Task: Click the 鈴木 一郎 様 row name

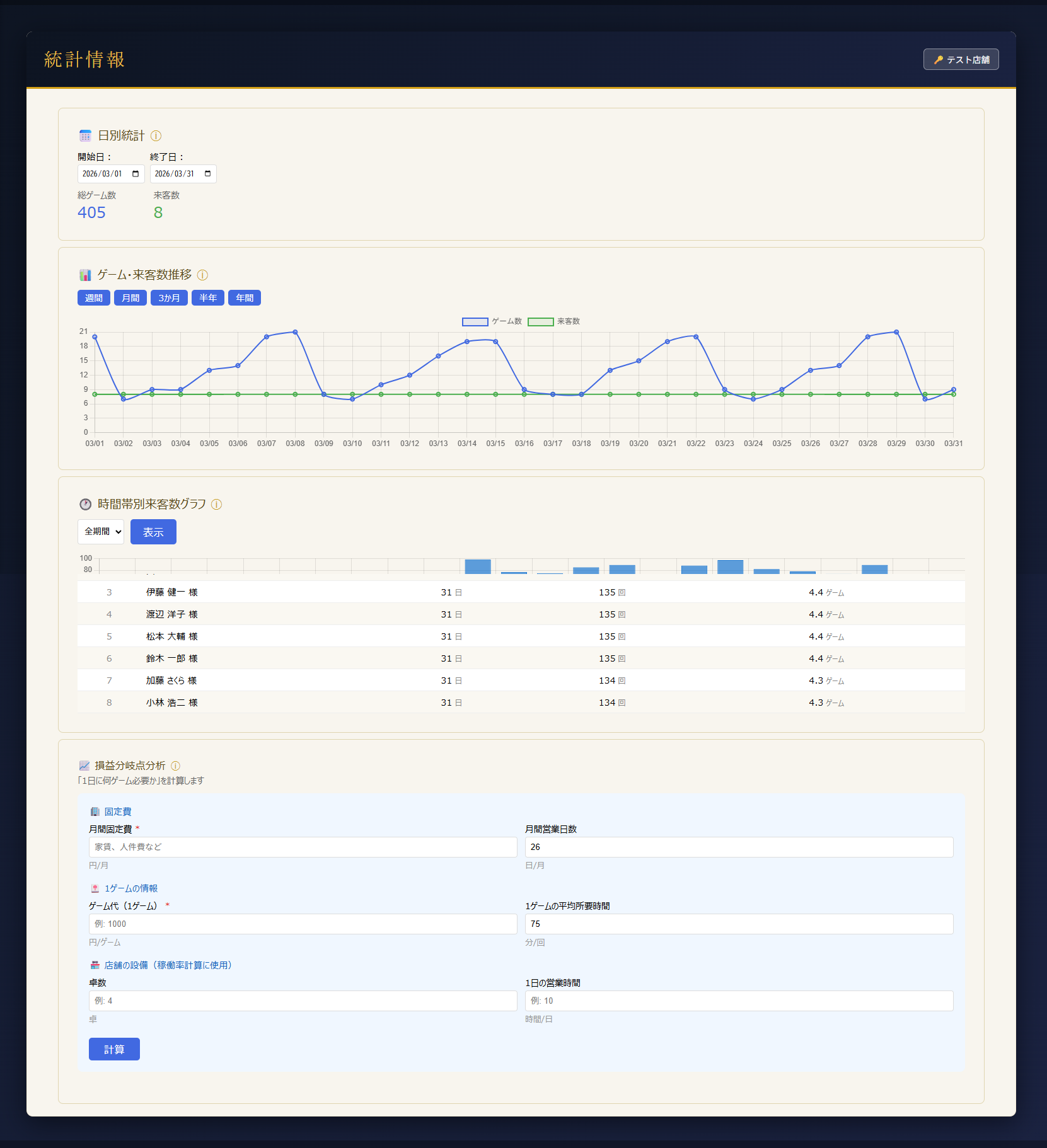Action: (x=172, y=659)
